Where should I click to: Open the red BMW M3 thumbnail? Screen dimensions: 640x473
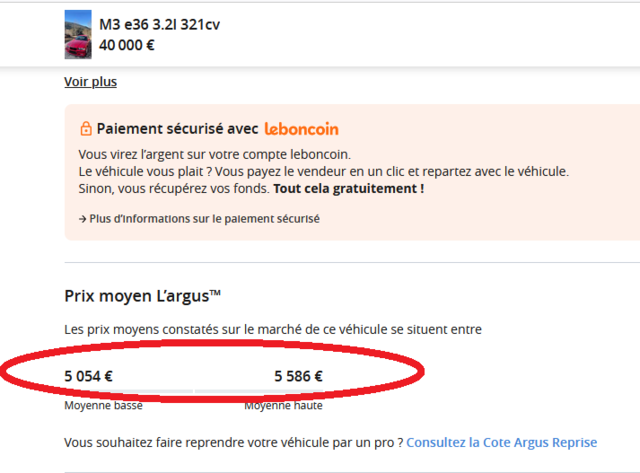pyautogui.click(x=78, y=35)
